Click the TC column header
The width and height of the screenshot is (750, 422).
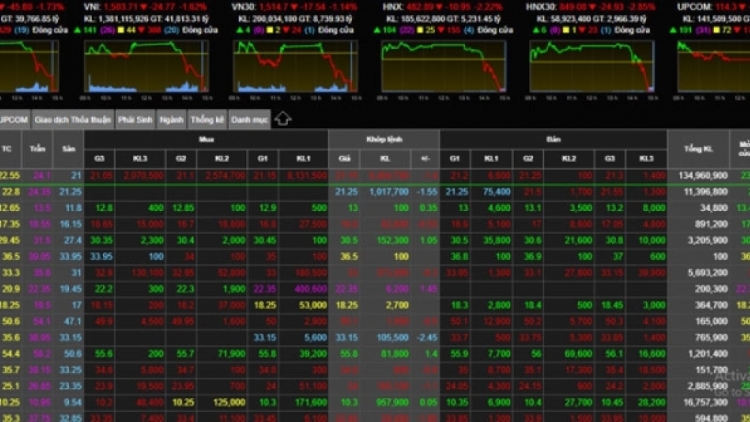(8, 149)
